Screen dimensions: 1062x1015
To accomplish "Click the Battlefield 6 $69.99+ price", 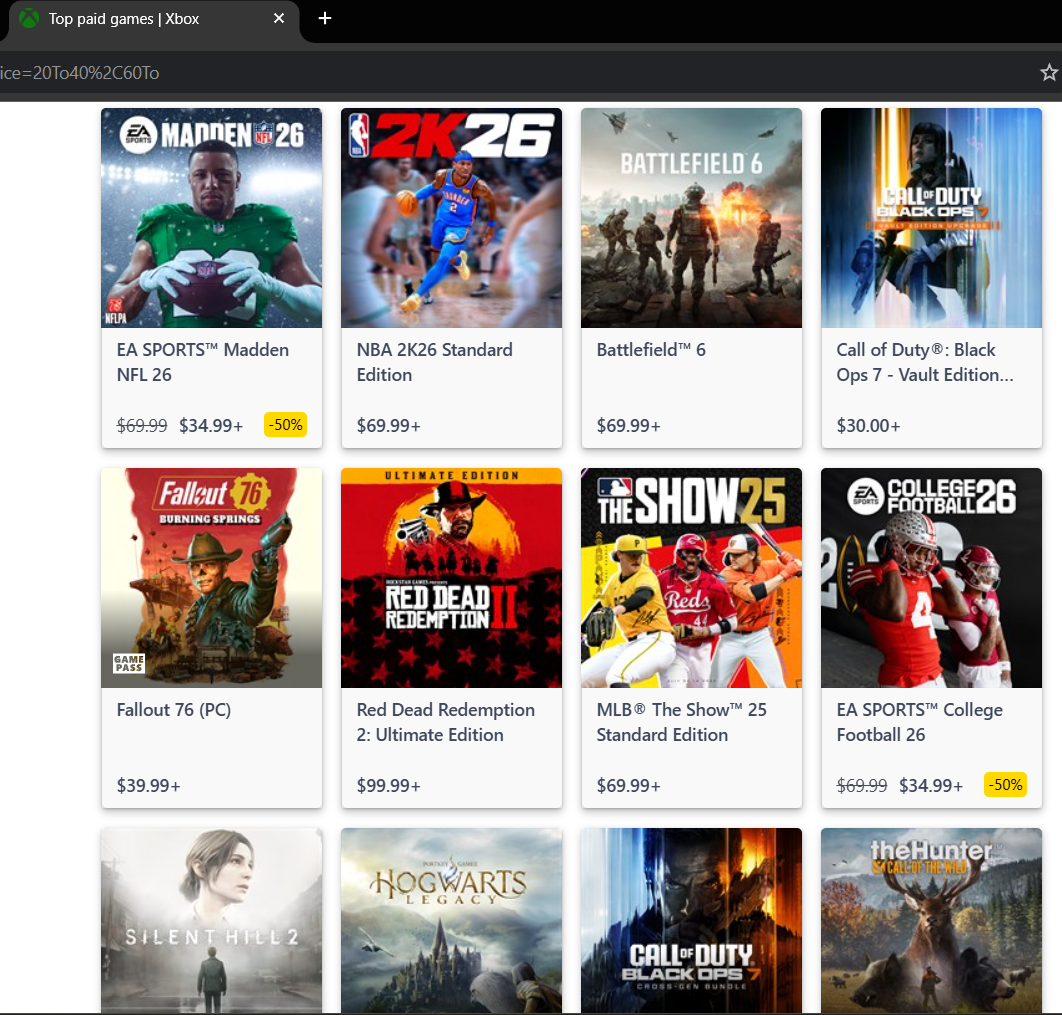I will point(628,426).
